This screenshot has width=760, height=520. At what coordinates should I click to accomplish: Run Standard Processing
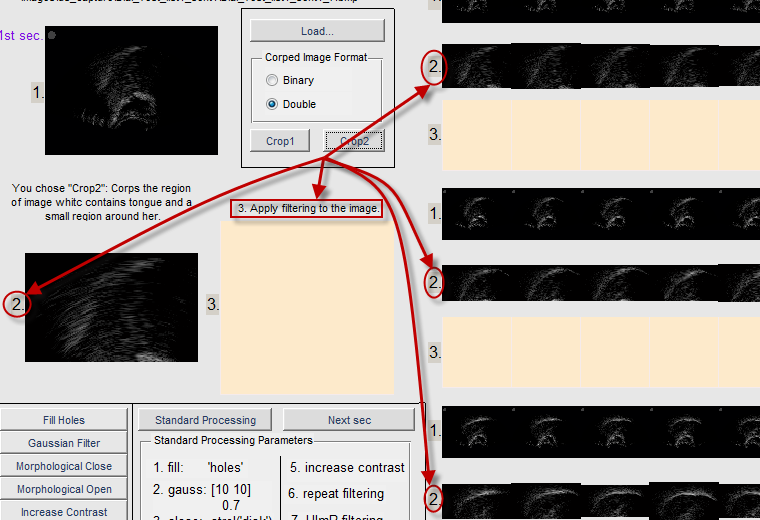pos(205,420)
